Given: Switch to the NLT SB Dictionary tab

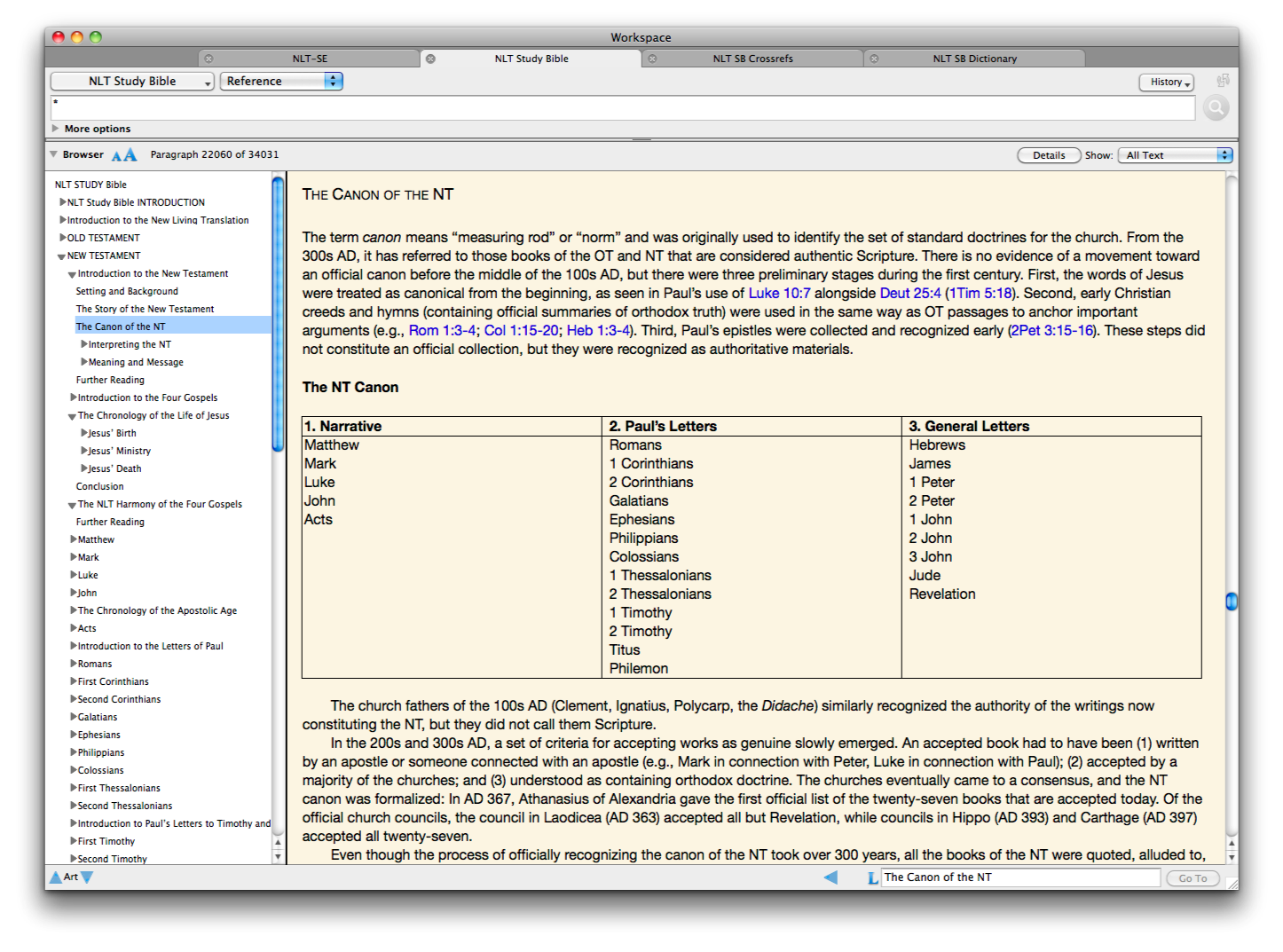Looking at the screenshot, I should tap(974, 59).
